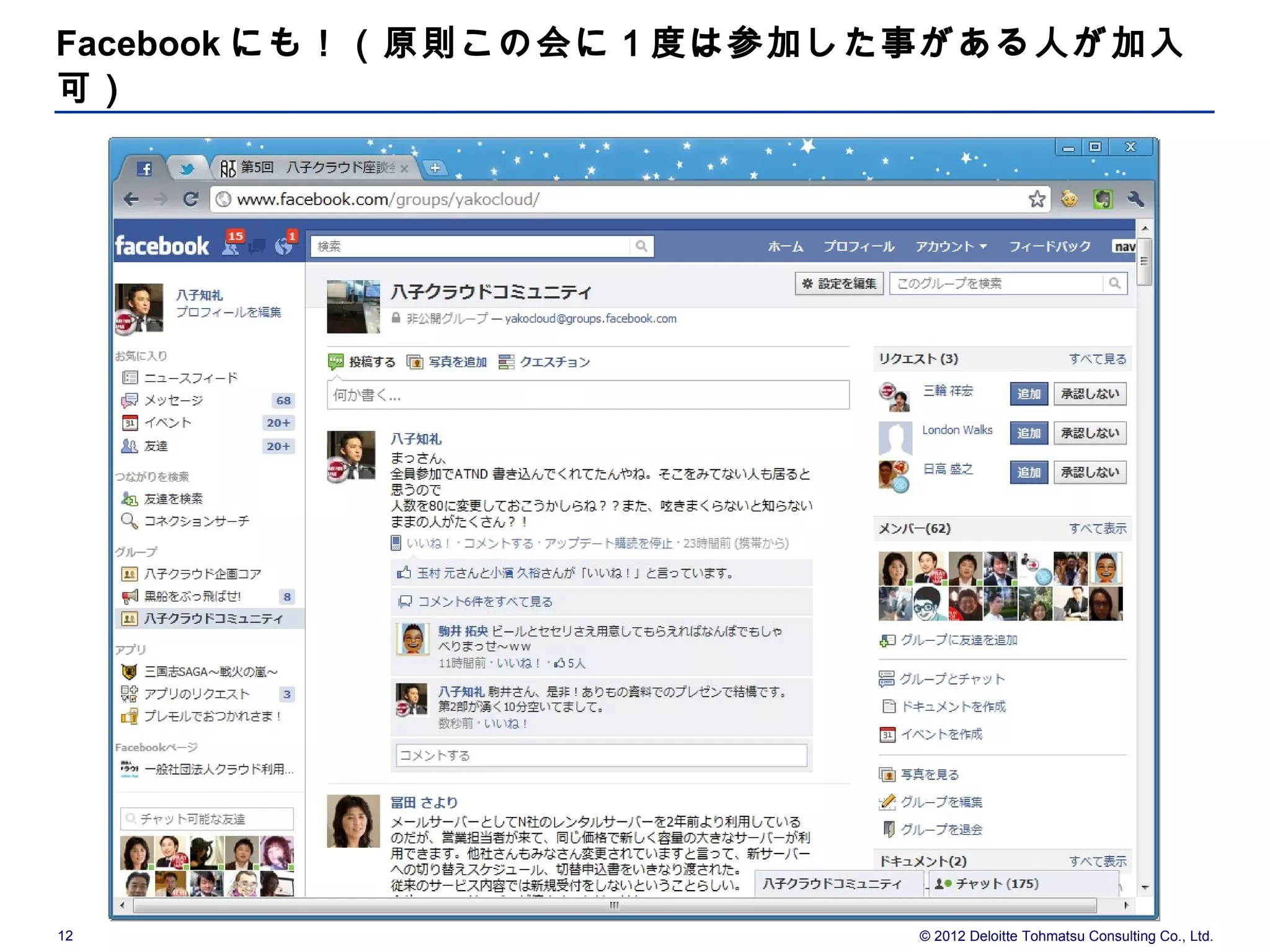Open globe notifications icon

tap(283, 246)
